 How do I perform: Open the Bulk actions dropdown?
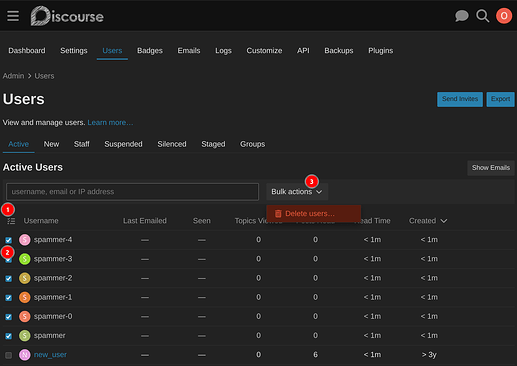(297, 192)
